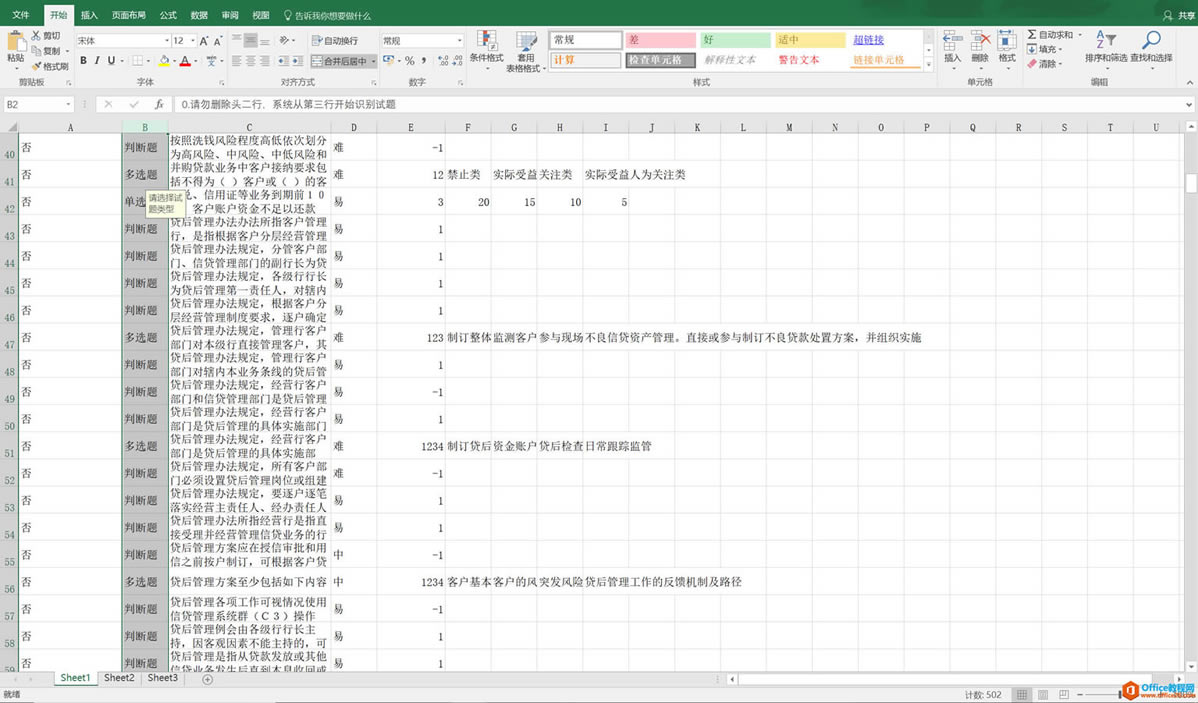Viewport: 1198px width, 703px height.
Task: Toggle Wrap Text (自动换行)
Action: [335, 40]
